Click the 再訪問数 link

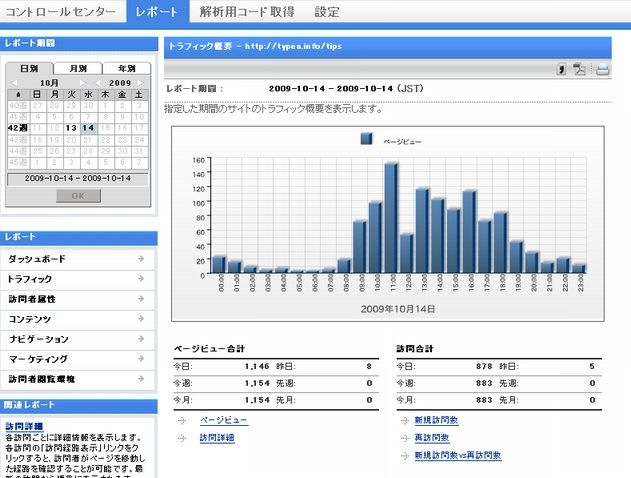(431, 437)
